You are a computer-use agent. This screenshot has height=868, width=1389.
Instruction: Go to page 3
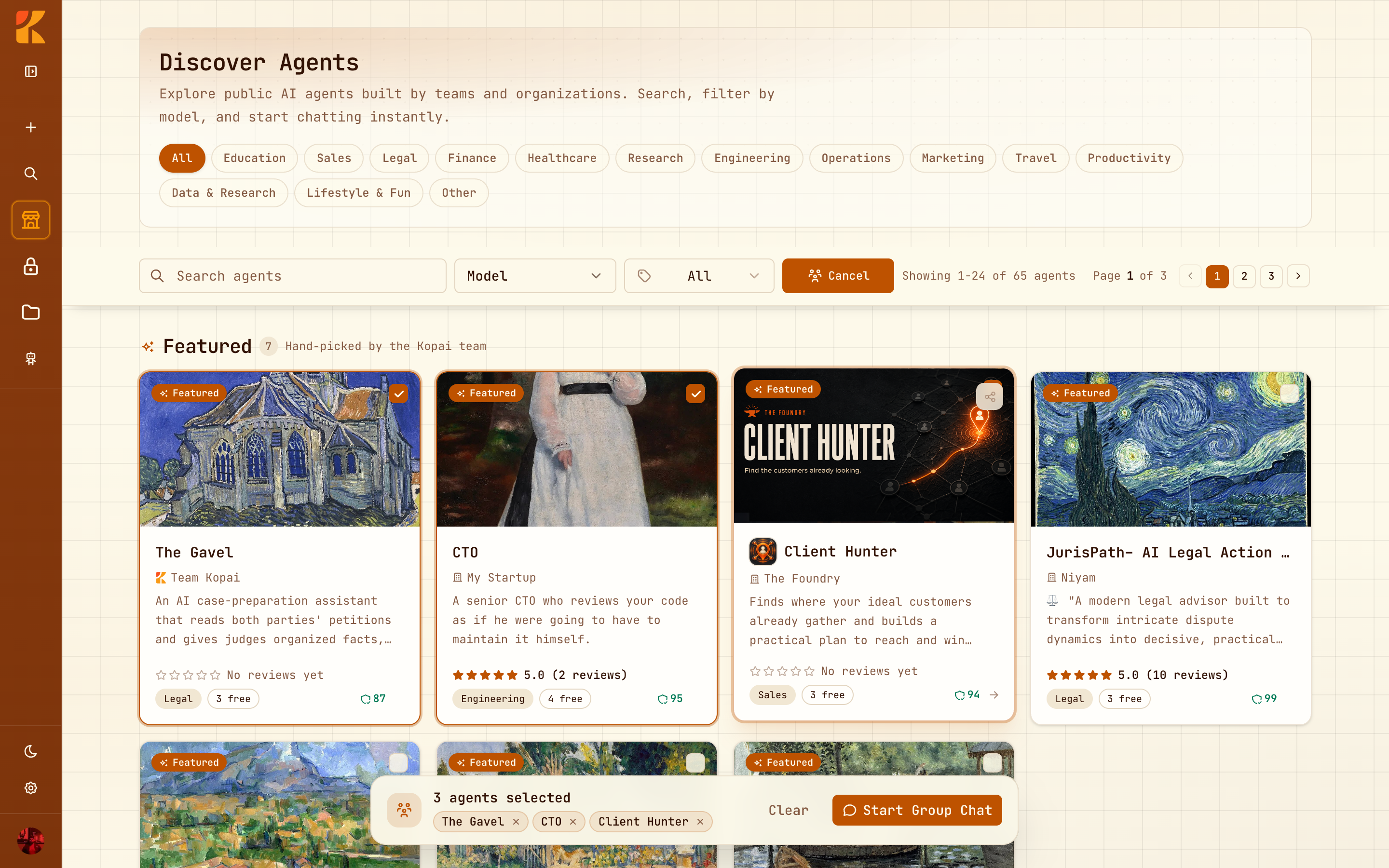[1271, 276]
